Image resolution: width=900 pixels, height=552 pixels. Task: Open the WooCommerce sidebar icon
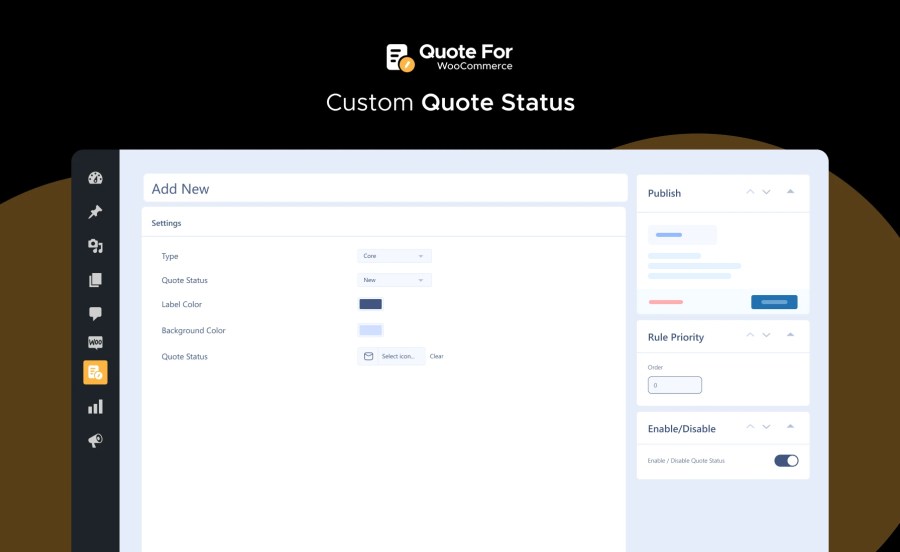pos(95,342)
